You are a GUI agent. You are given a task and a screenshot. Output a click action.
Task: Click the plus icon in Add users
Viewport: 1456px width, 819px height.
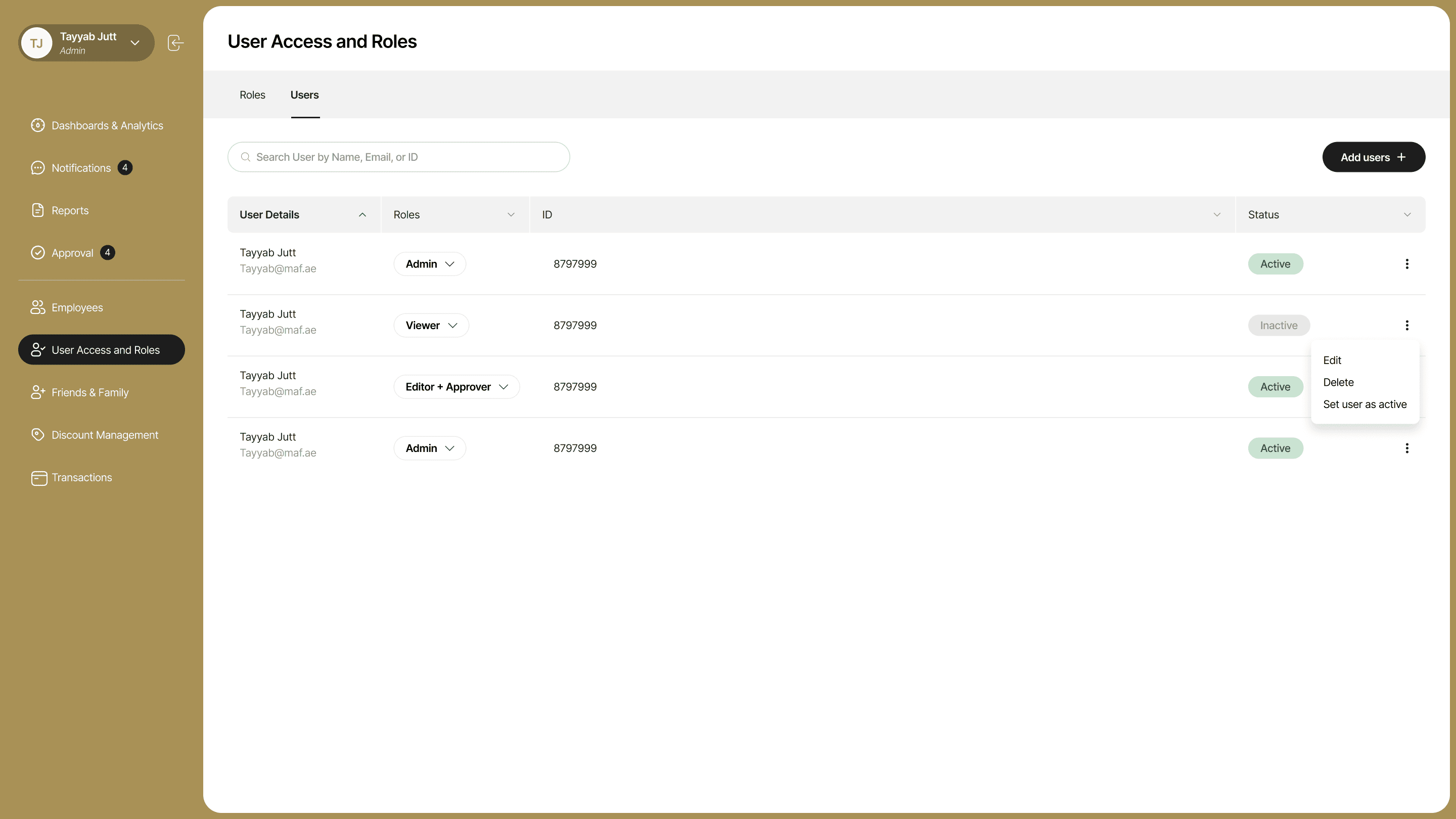tap(1401, 157)
